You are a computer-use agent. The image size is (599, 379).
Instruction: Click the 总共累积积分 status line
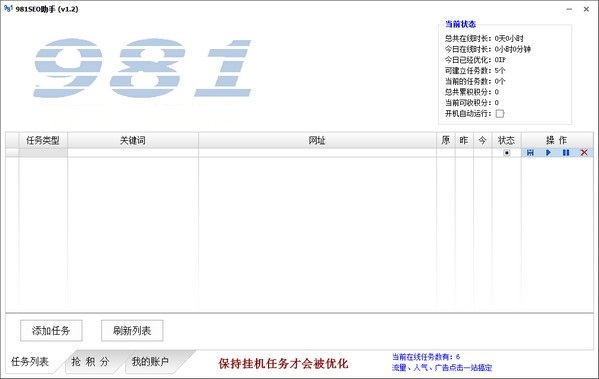(x=472, y=92)
